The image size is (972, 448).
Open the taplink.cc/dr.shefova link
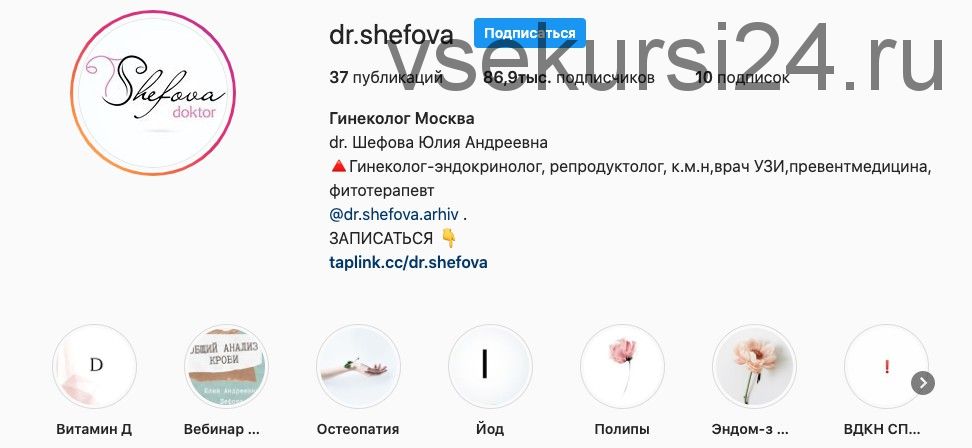(x=408, y=263)
